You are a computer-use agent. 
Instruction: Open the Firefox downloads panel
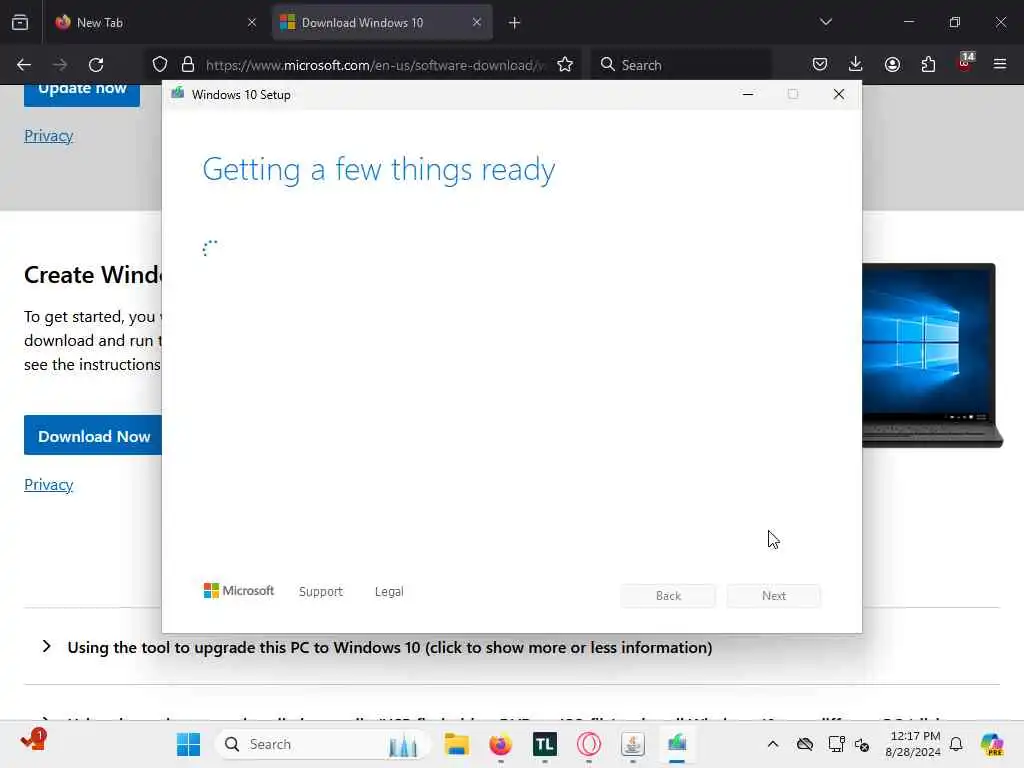[x=856, y=65]
